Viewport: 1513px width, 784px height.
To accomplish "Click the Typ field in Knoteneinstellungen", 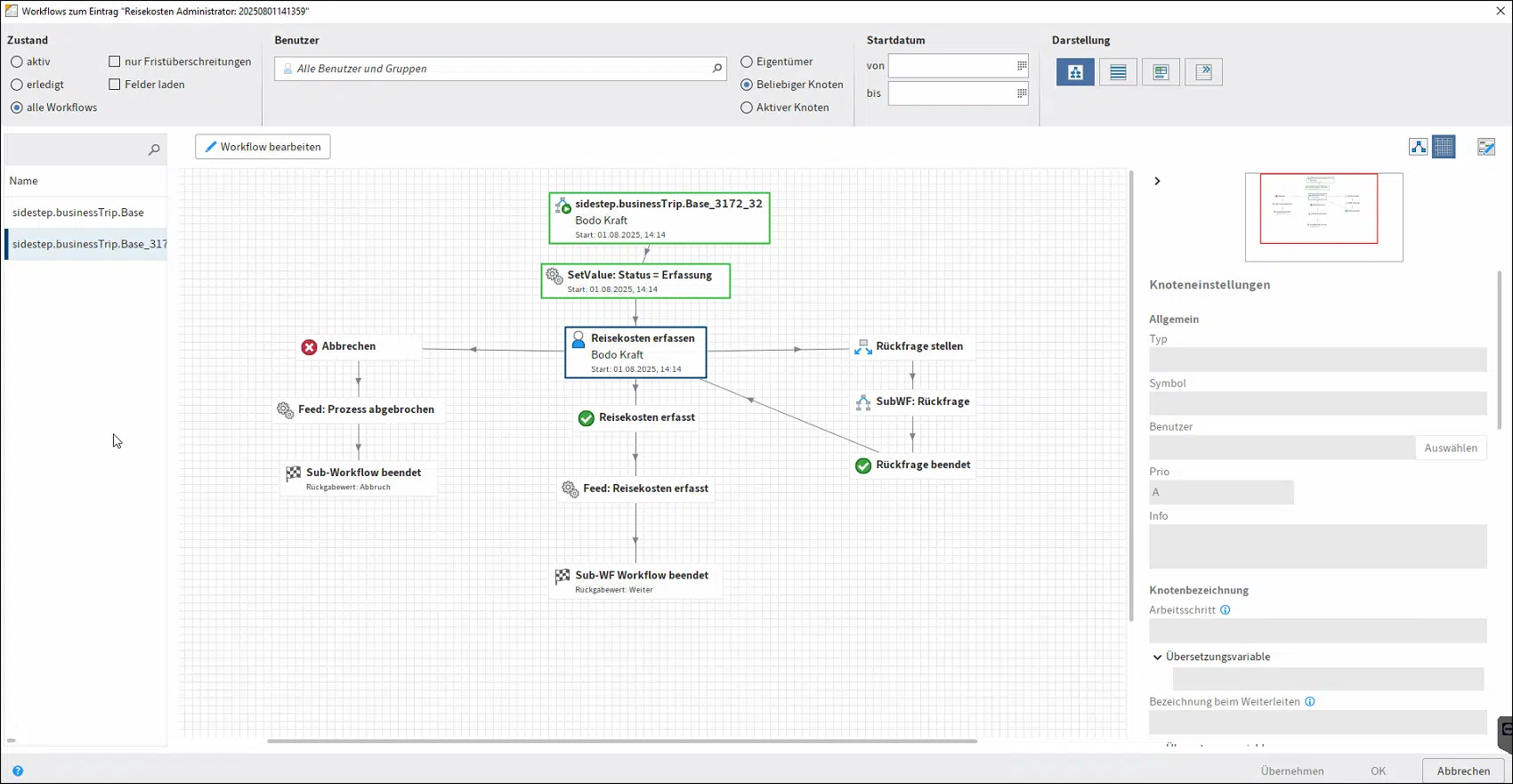I will [x=1317, y=360].
